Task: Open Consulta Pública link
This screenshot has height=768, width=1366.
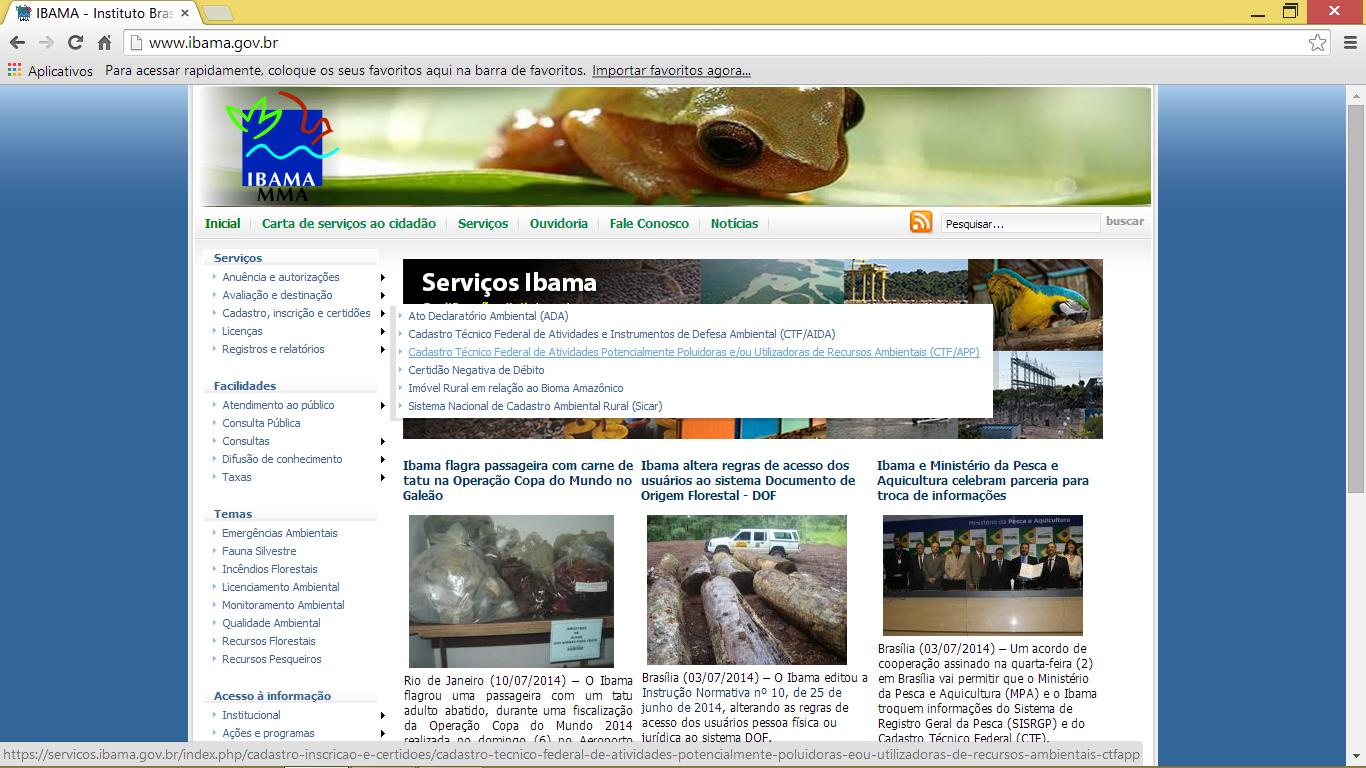Action: click(x=261, y=423)
